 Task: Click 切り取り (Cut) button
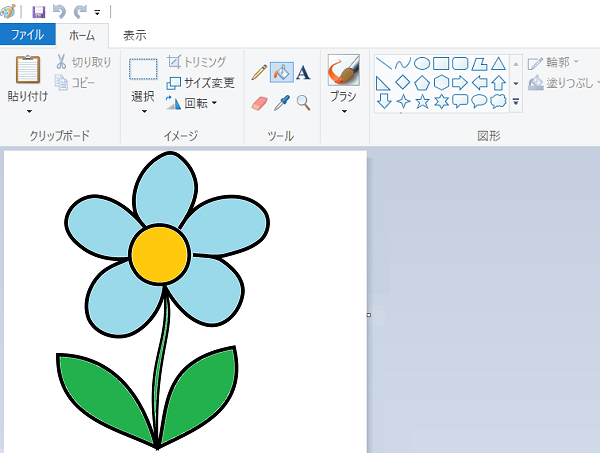[x=83, y=62]
